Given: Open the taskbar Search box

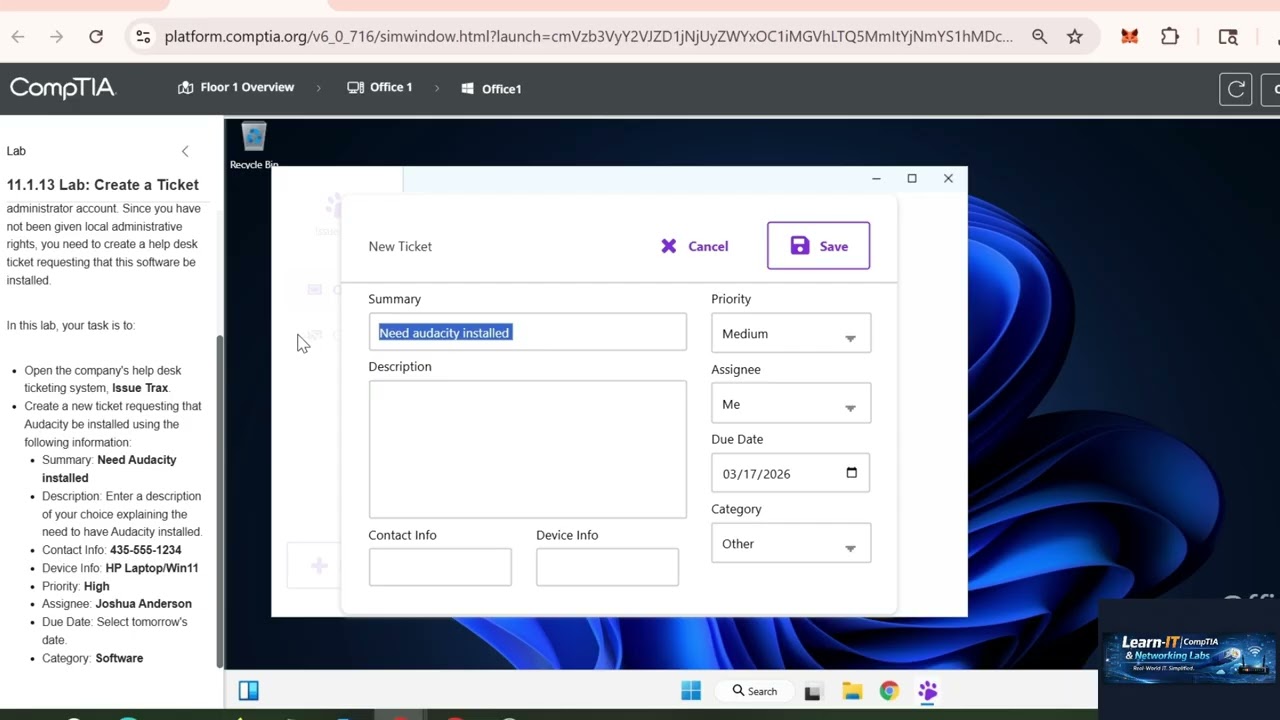Looking at the screenshot, I should coord(755,691).
